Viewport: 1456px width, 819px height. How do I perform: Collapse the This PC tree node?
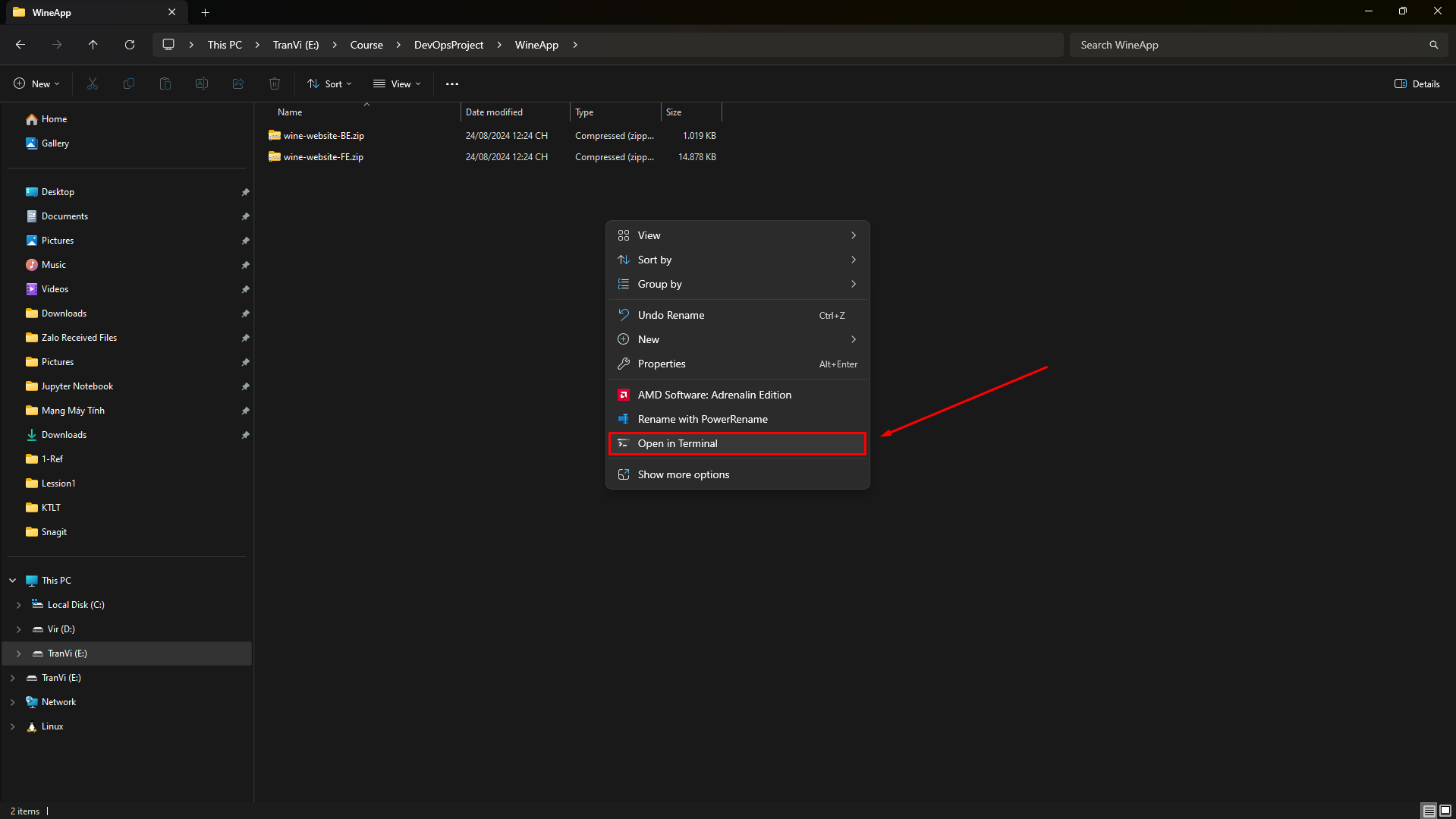point(13,581)
